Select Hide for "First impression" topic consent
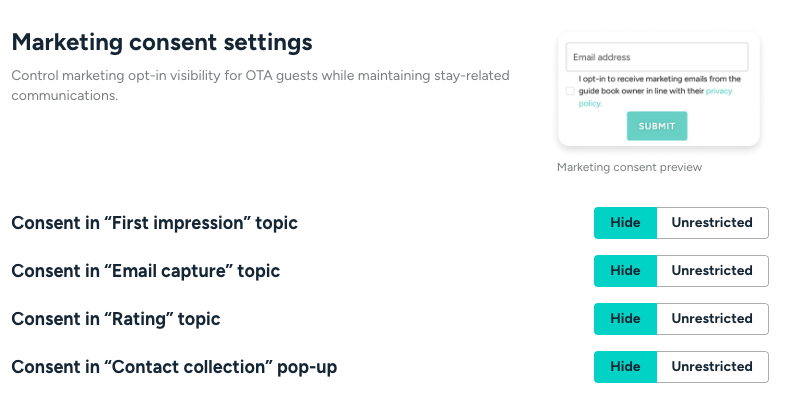This screenshot has width=785, height=413. (625, 223)
